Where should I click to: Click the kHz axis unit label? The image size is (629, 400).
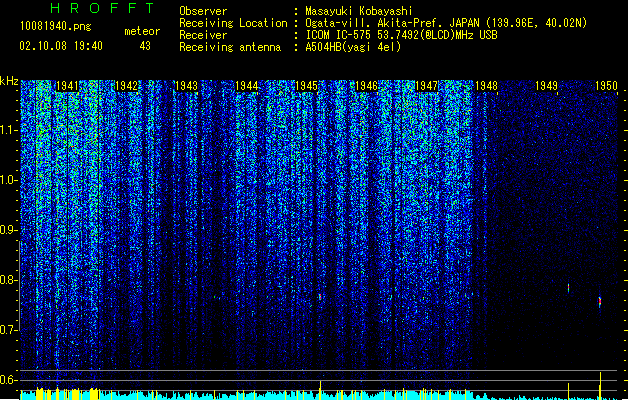(9, 81)
